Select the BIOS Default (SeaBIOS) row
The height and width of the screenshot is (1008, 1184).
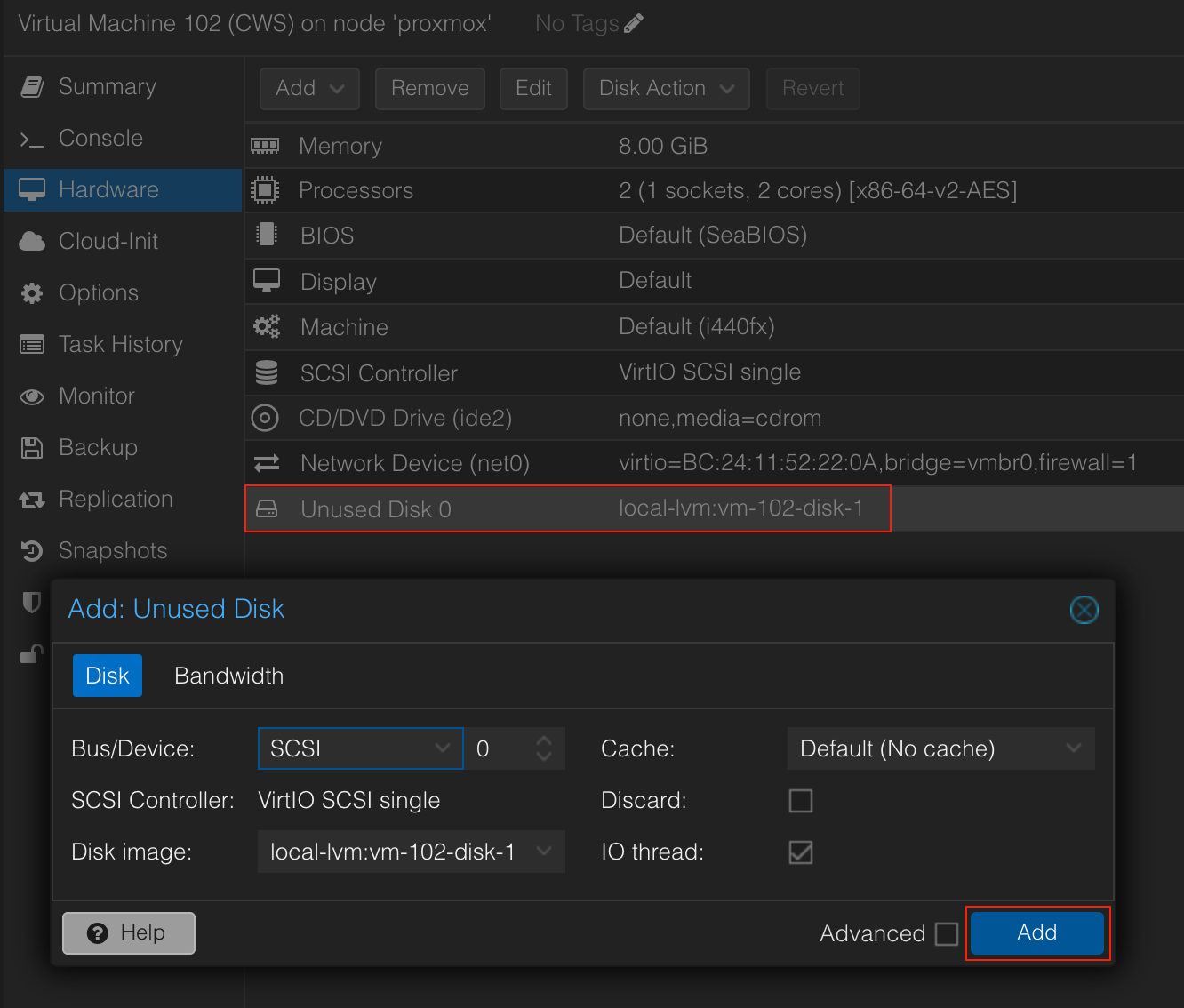pyautogui.click(x=715, y=236)
